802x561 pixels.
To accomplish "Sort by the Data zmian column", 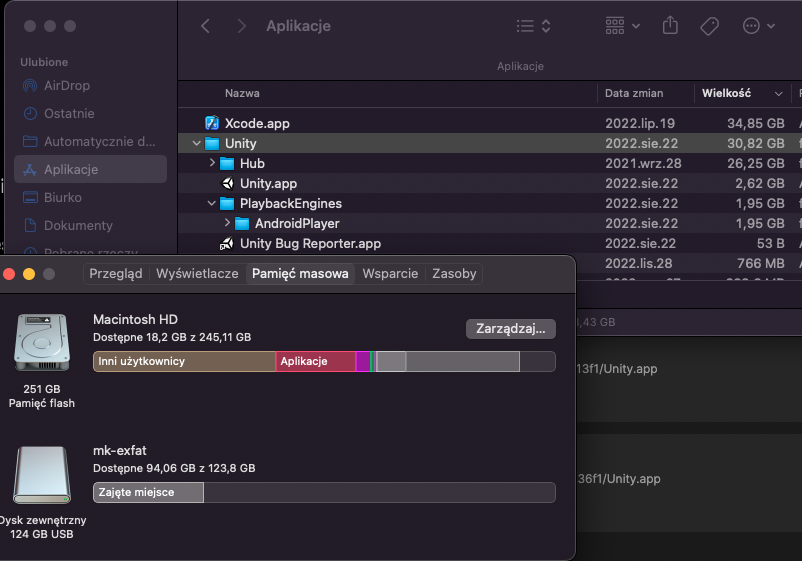I will click(634, 93).
